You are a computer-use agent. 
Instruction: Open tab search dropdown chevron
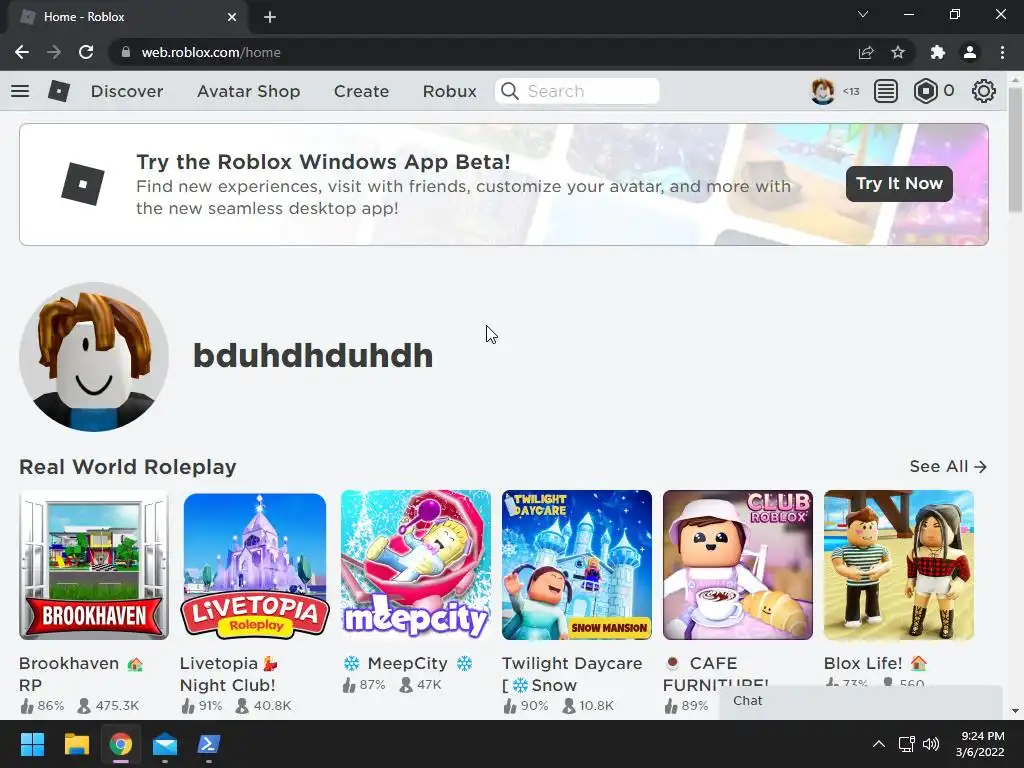click(863, 14)
